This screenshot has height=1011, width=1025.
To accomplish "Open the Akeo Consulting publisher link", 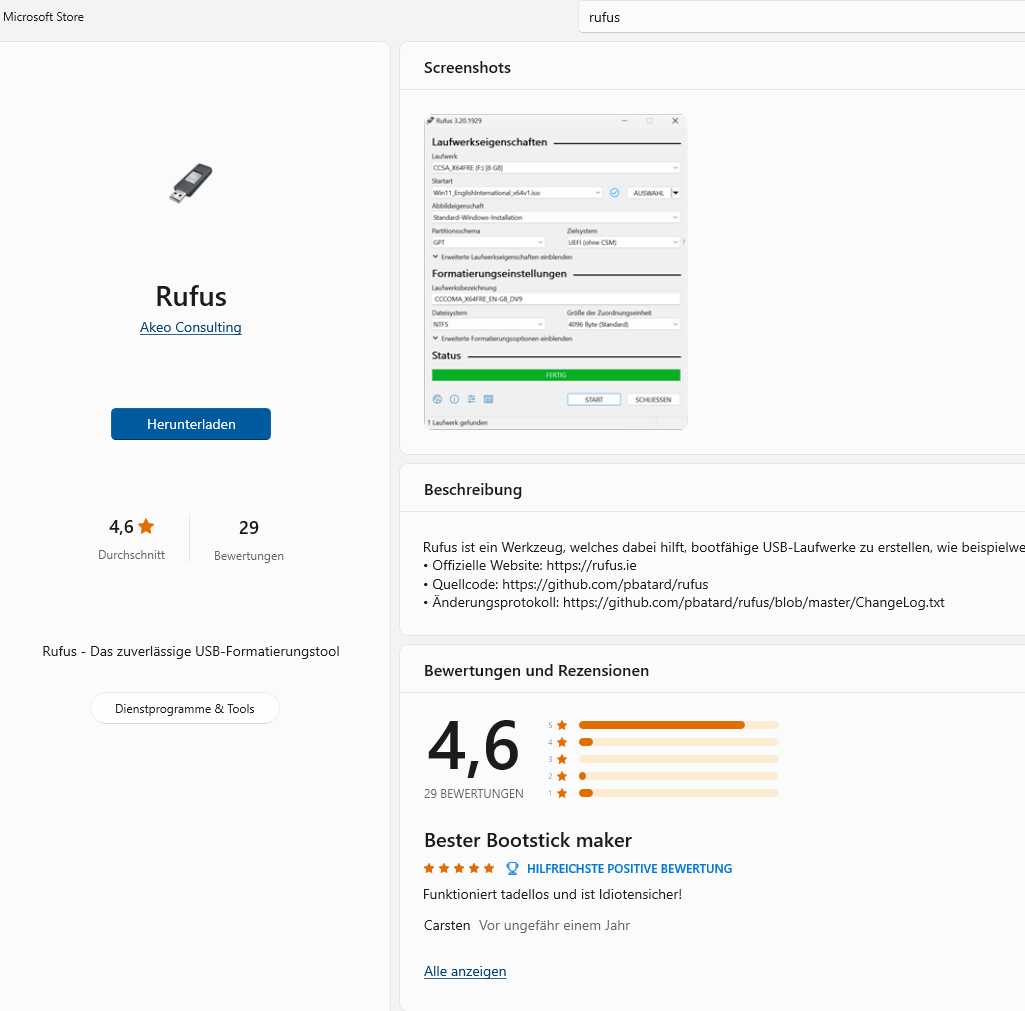I will 191,327.
